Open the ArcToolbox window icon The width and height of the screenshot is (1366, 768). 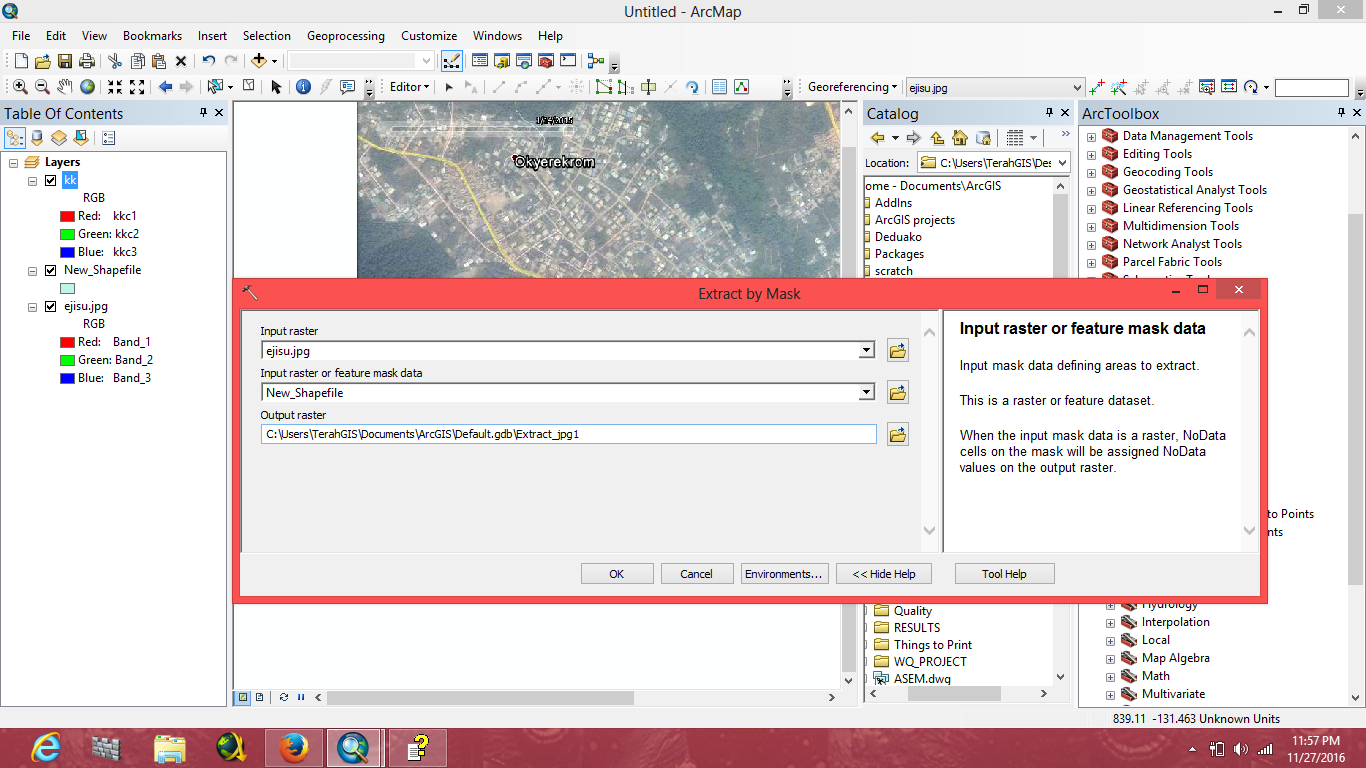546,61
